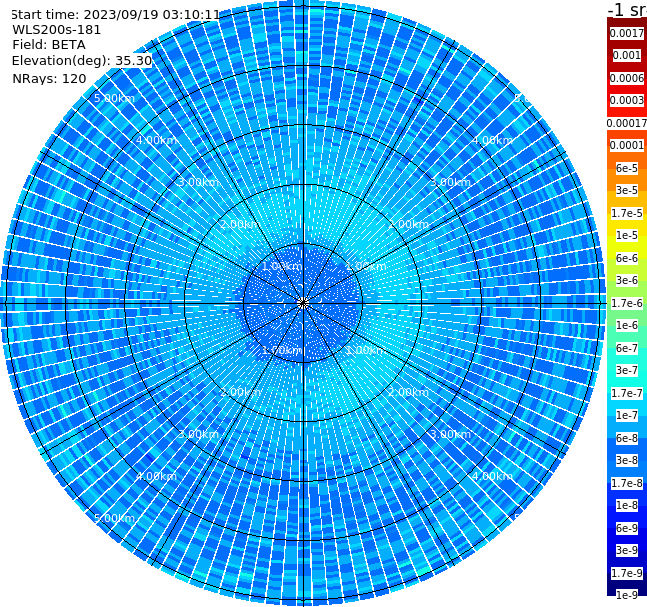Click the 1e-8 colorbar label
Screen dimensions: 647x607
point(627,505)
